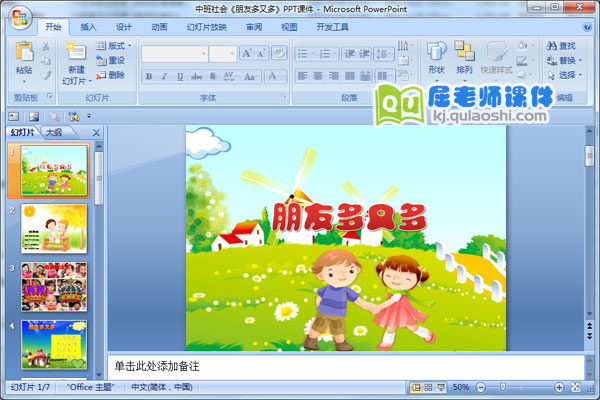Screen dimensions: 600x400
Task: Click the text Shadow S icon
Action: point(213,76)
